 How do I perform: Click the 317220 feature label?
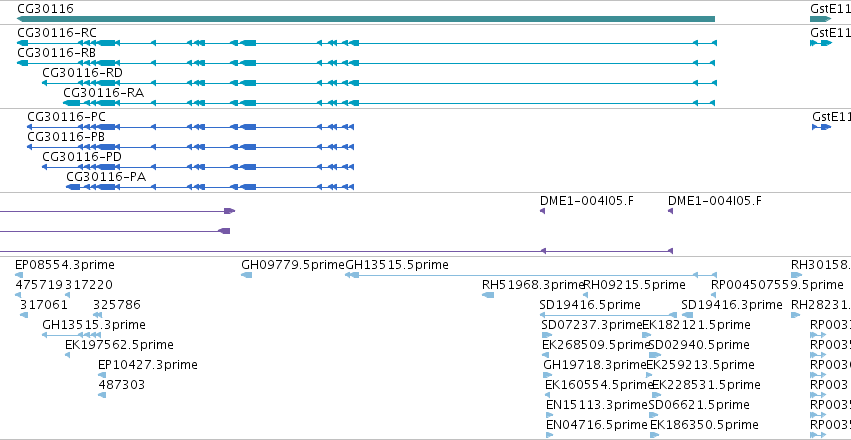[x=89, y=285]
